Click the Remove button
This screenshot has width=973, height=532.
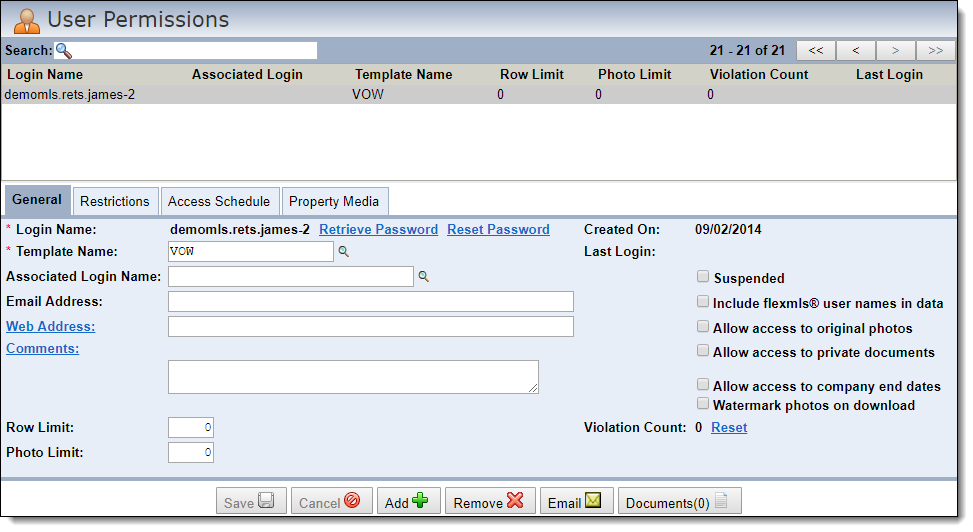coord(490,501)
